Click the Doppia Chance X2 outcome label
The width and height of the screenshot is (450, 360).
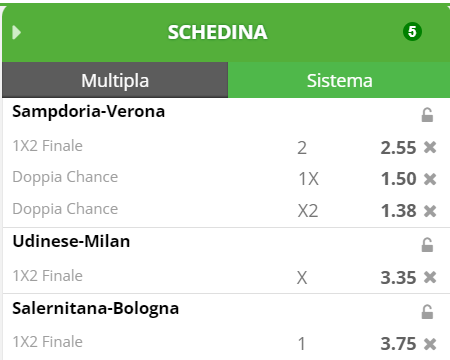tap(308, 211)
